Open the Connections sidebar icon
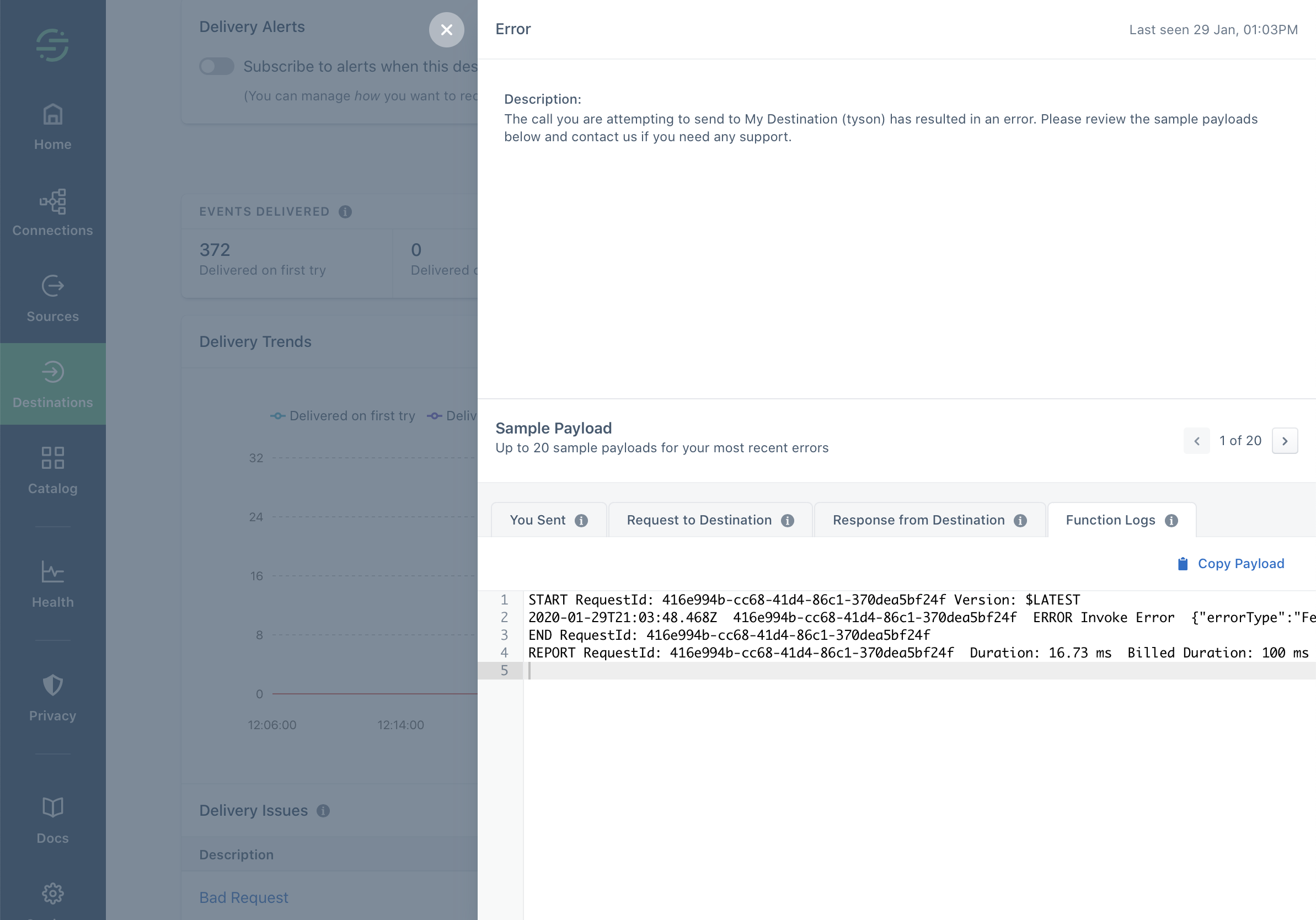Image resolution: width=1316 pixels, height=920 pixels. point(52,213)
